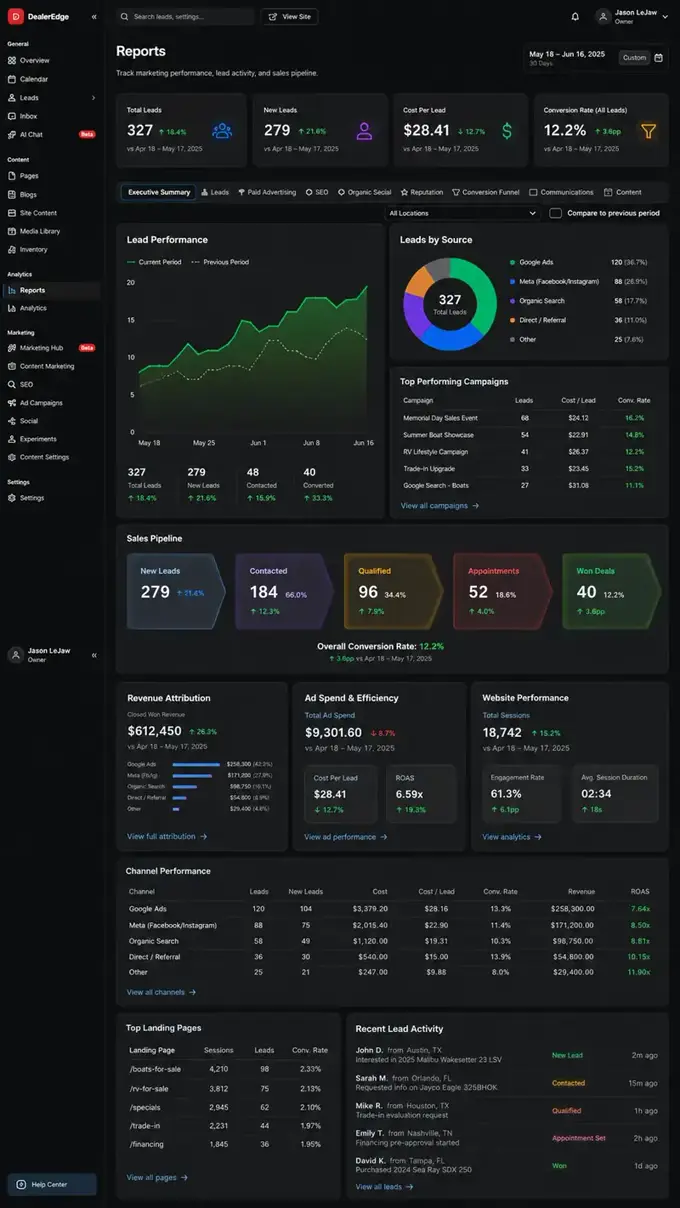Image resolution: width=680 pixels, height=1208 pixels.
Task: Click the Won Deals pipeline stage
Action: pos(611,591)
